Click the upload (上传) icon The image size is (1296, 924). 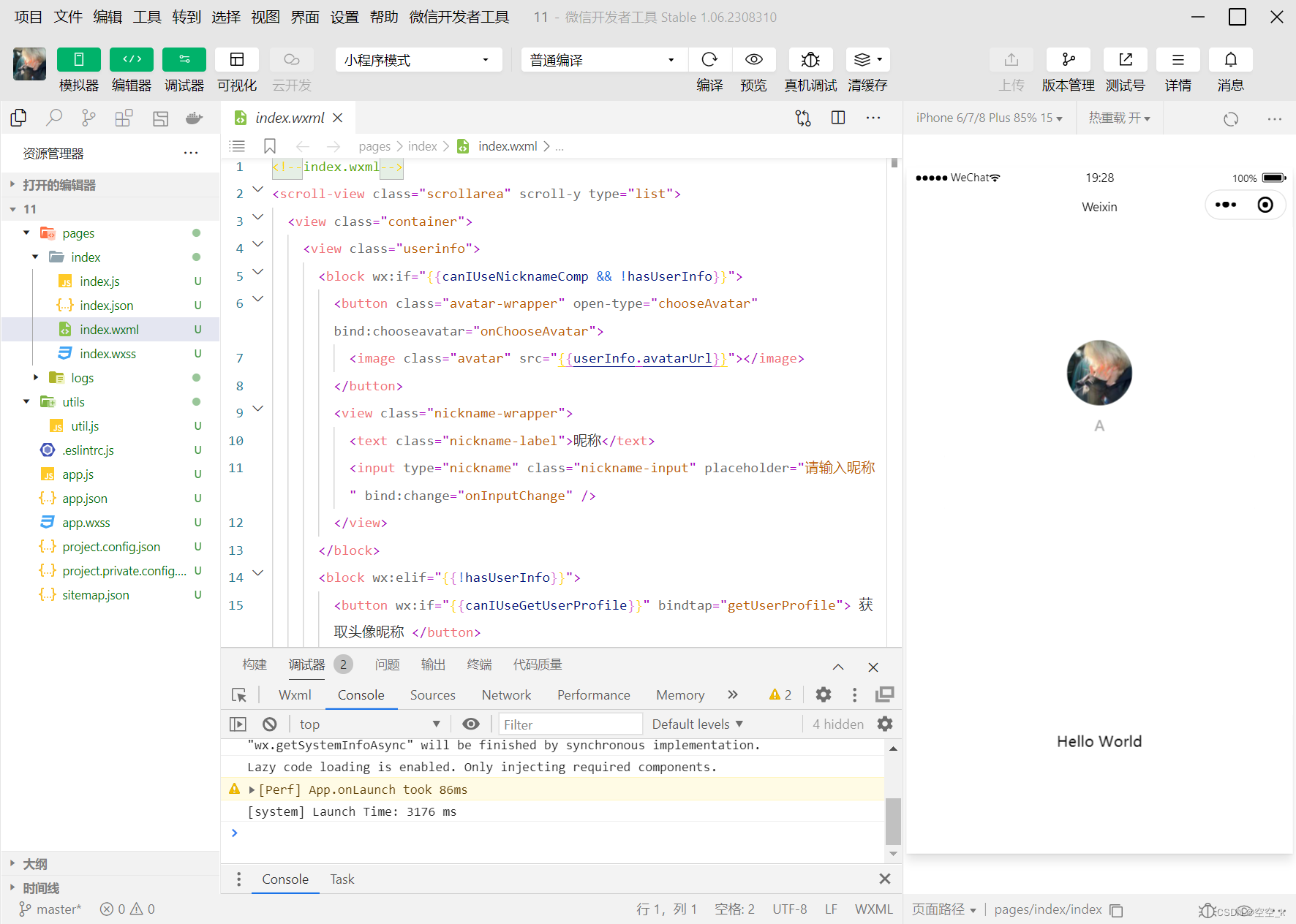(1011, 59)
